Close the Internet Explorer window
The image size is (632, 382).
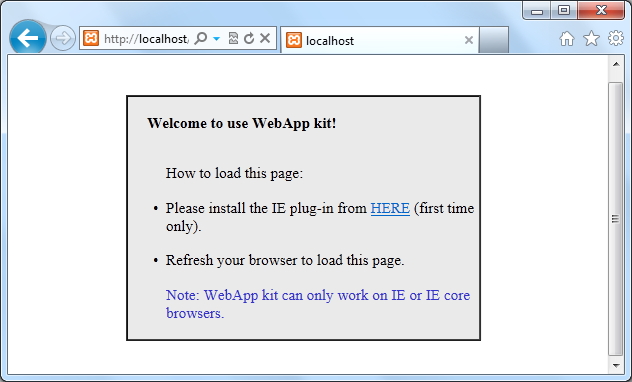click(x=601, y=10)
